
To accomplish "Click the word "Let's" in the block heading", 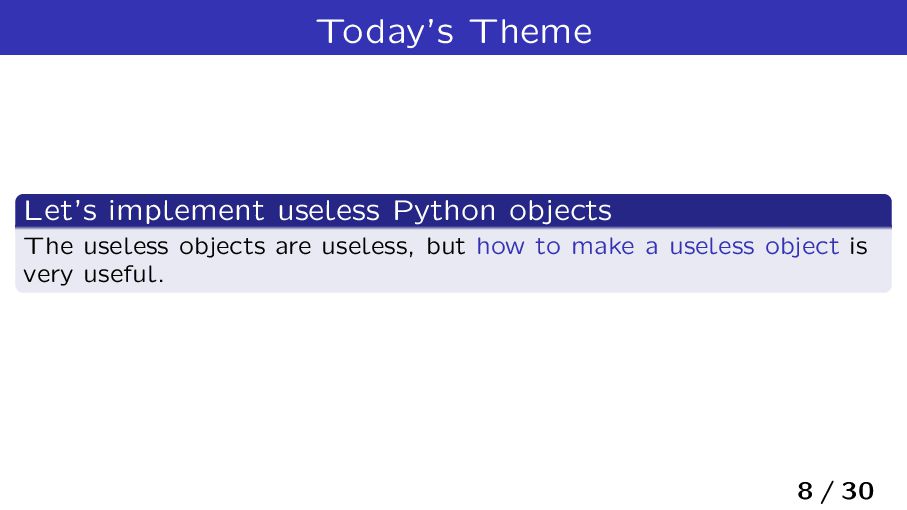I will pyautogui.click(x=60, y=210).
